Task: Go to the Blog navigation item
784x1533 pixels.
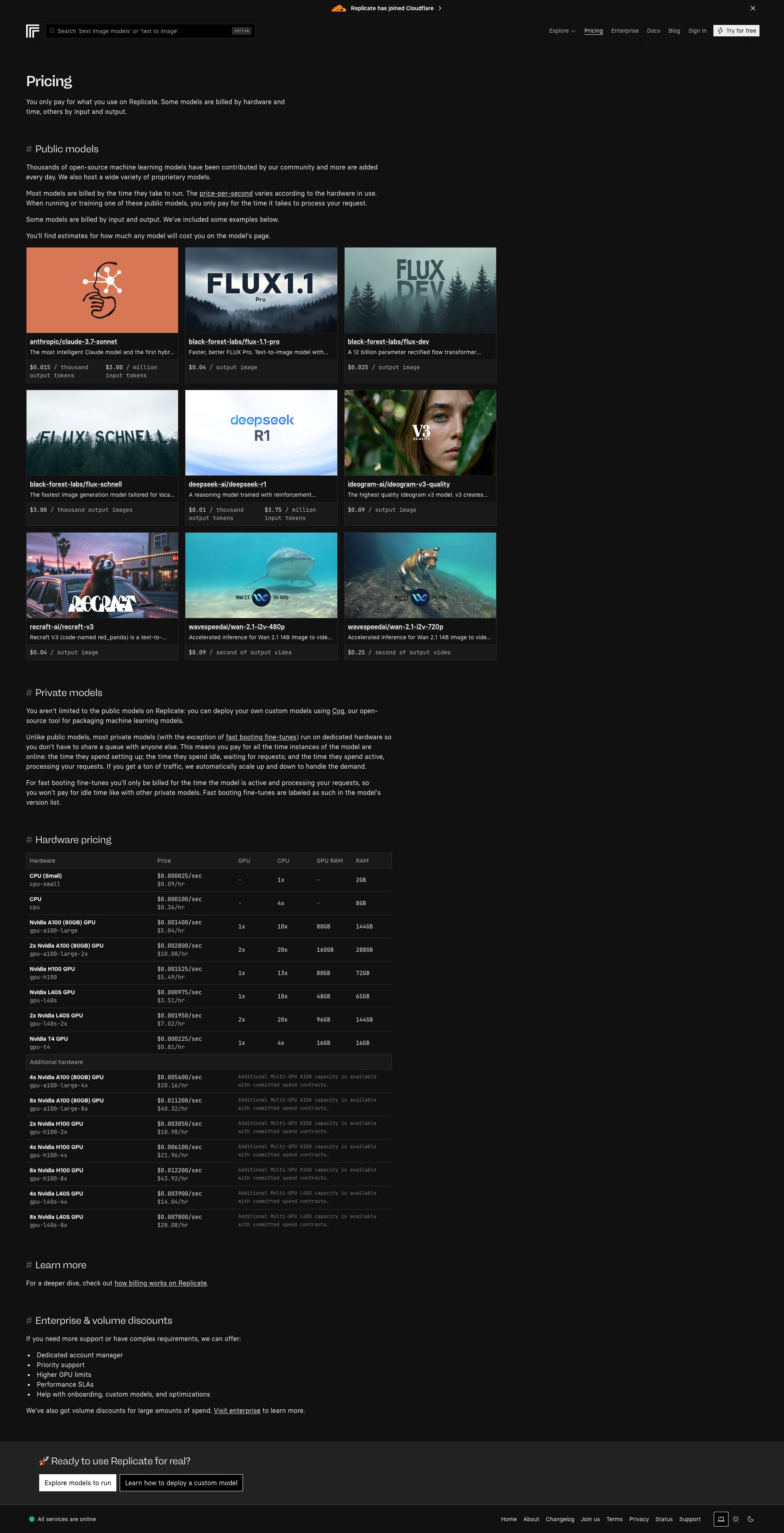Action: coord(673,30)
